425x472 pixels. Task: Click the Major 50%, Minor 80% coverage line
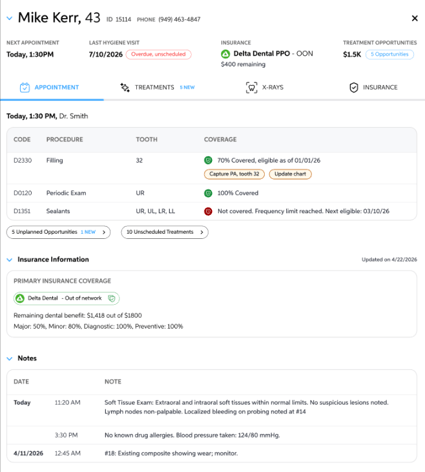click(x=98, y=326)
